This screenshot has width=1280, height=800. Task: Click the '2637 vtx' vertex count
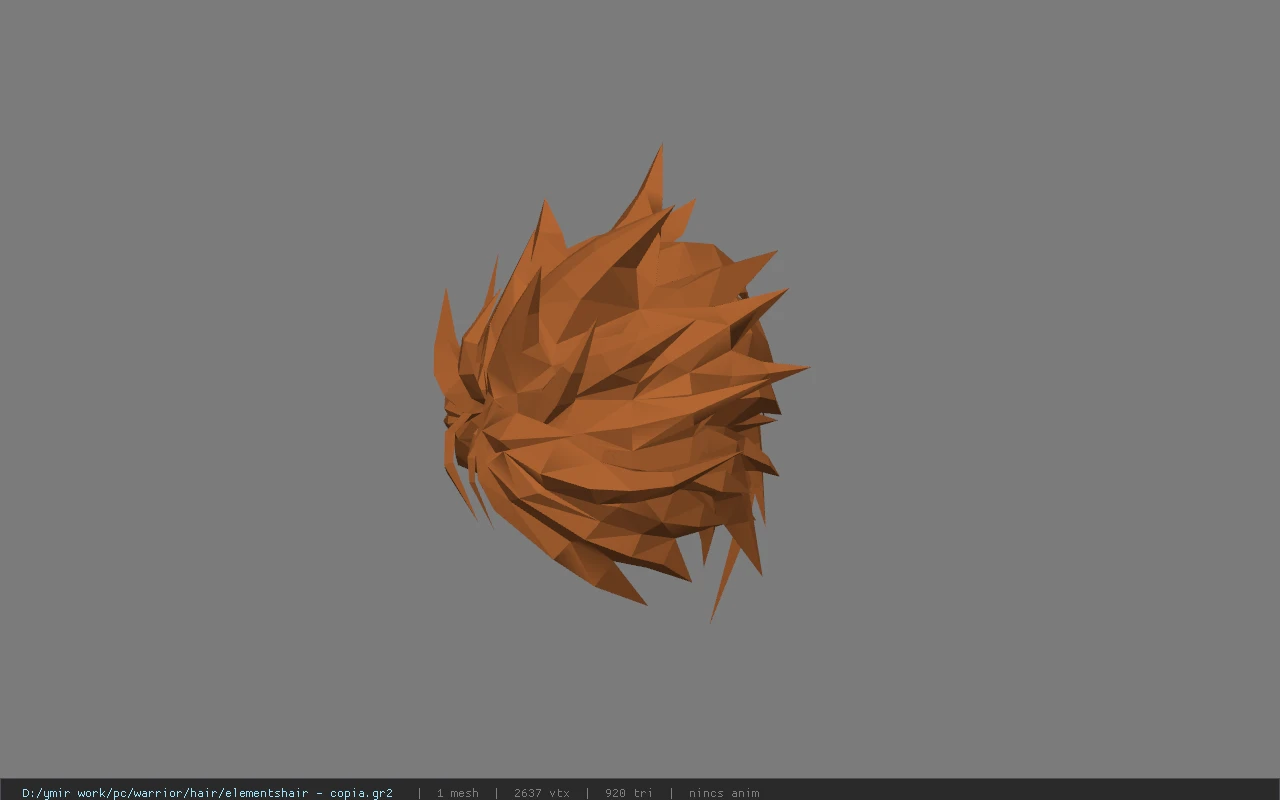point(542,793)
